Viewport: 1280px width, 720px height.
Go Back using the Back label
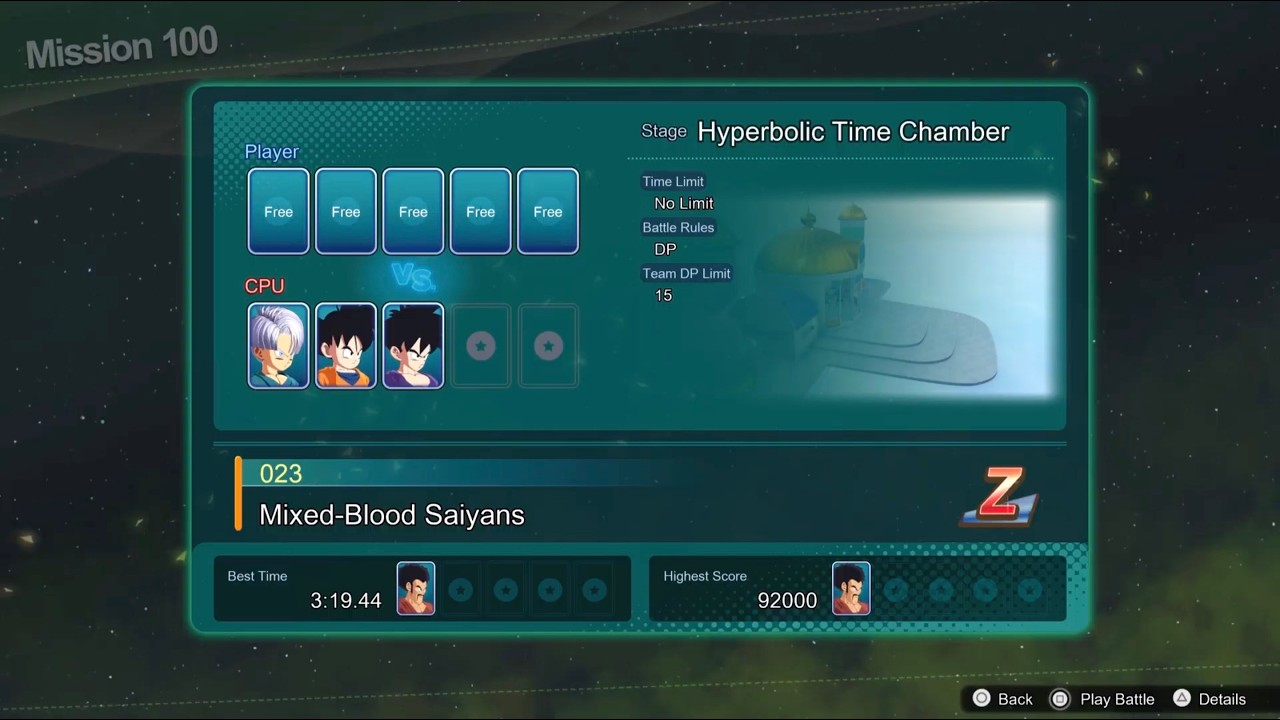[x=1015, y=699]
